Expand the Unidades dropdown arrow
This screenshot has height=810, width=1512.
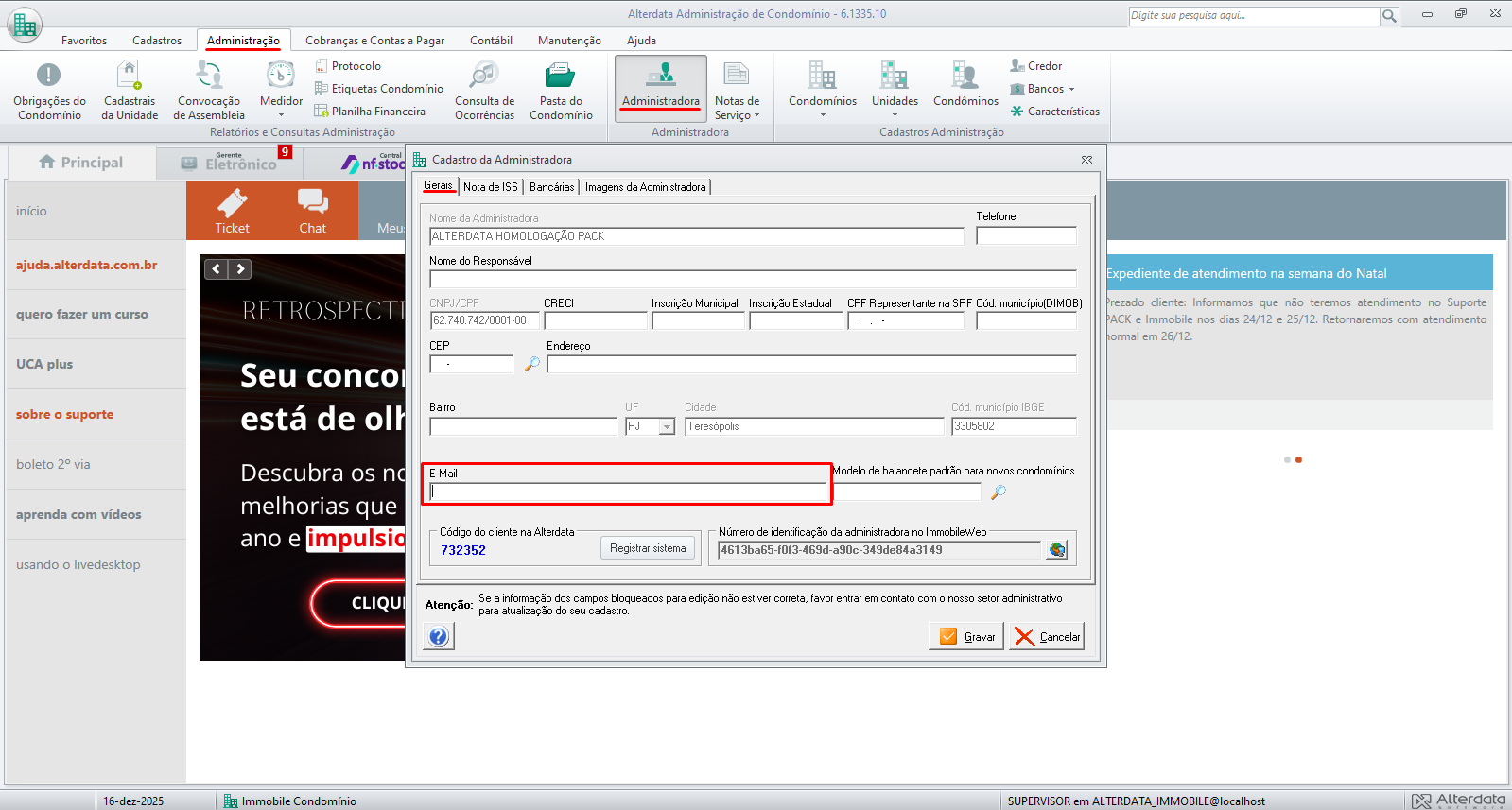pyautogui.click(x=895, y=115)
